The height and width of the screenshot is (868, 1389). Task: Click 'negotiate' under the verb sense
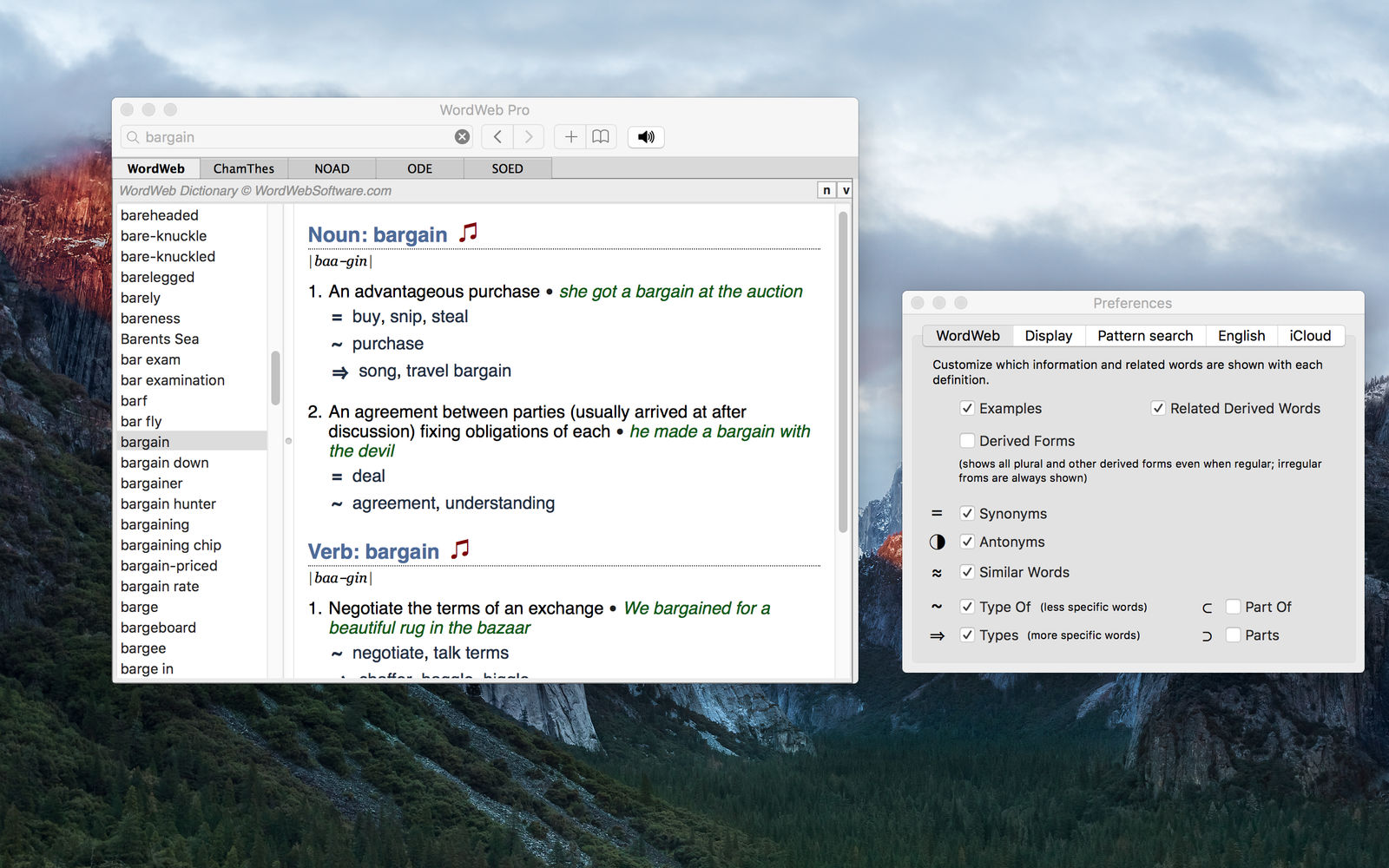388,653
